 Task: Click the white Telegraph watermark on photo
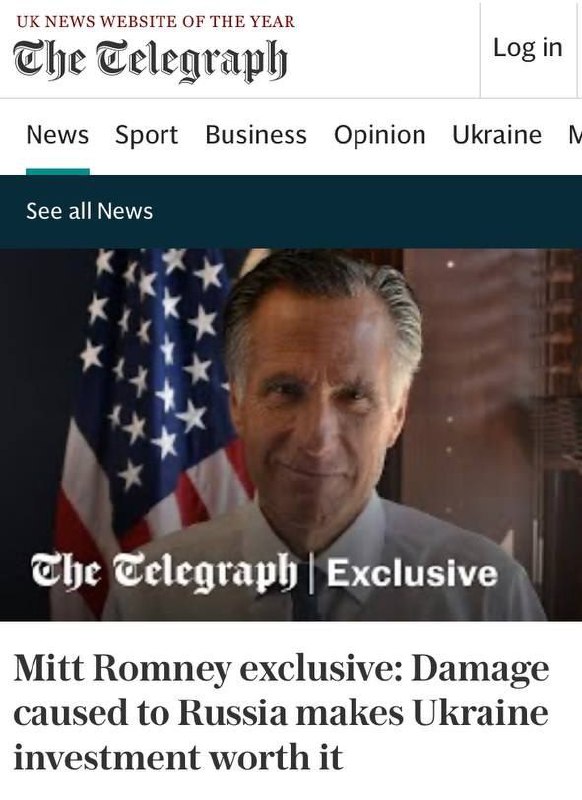coord(164,572)
